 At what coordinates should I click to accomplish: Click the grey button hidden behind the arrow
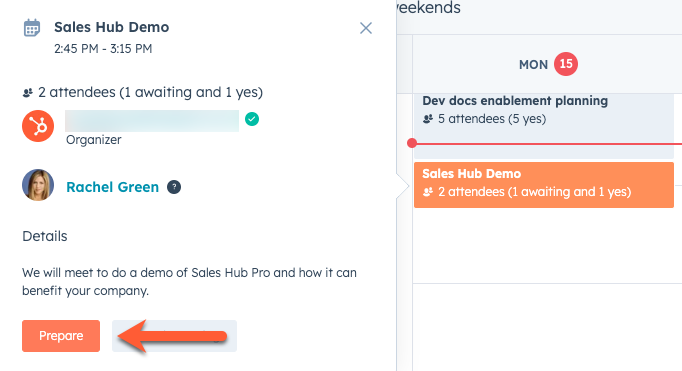click(174, 336)
